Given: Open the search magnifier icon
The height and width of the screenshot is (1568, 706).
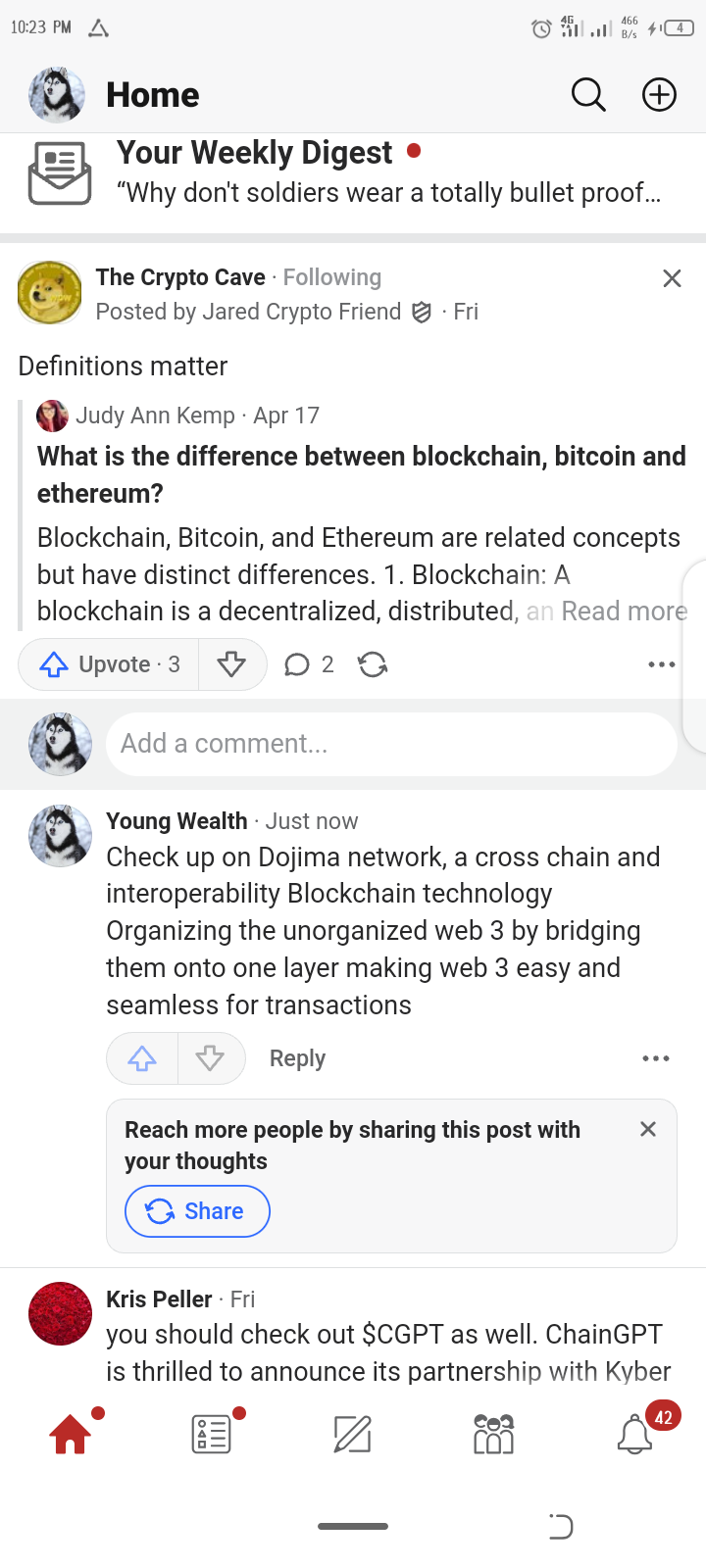Looking at the screenshot, I should pos(588,95).
